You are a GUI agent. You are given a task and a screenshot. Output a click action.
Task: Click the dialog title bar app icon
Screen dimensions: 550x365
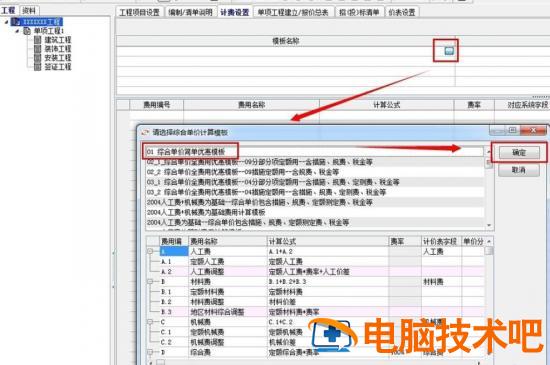tap(145, 133)
